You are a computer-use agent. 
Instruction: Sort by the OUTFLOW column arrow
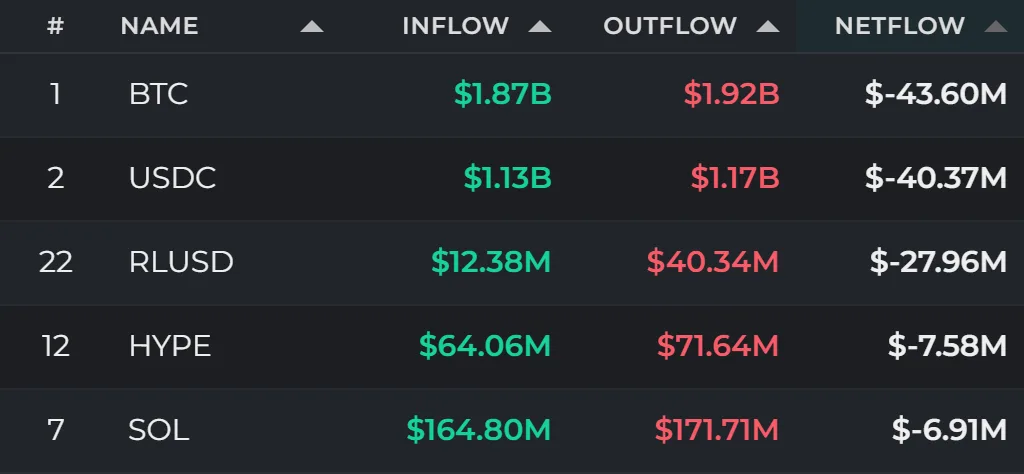click(767, 27)
